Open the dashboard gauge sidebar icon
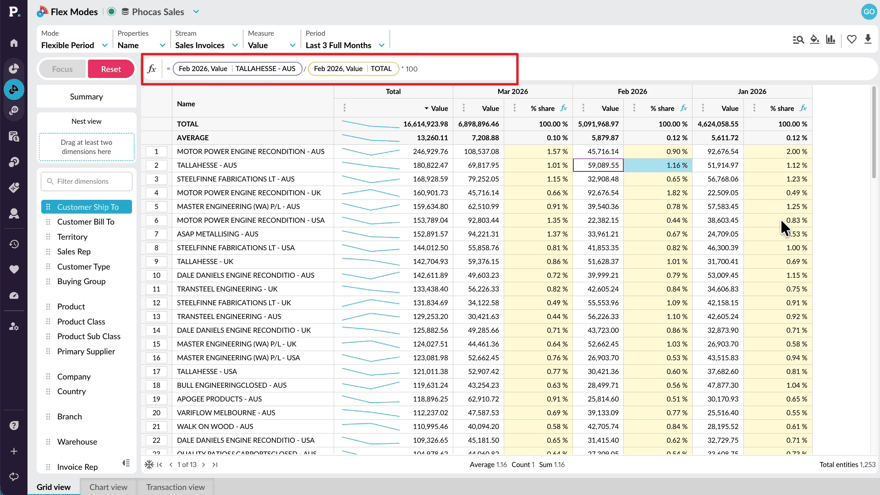This screenshot has height=495, width=880. click(14, 295)
